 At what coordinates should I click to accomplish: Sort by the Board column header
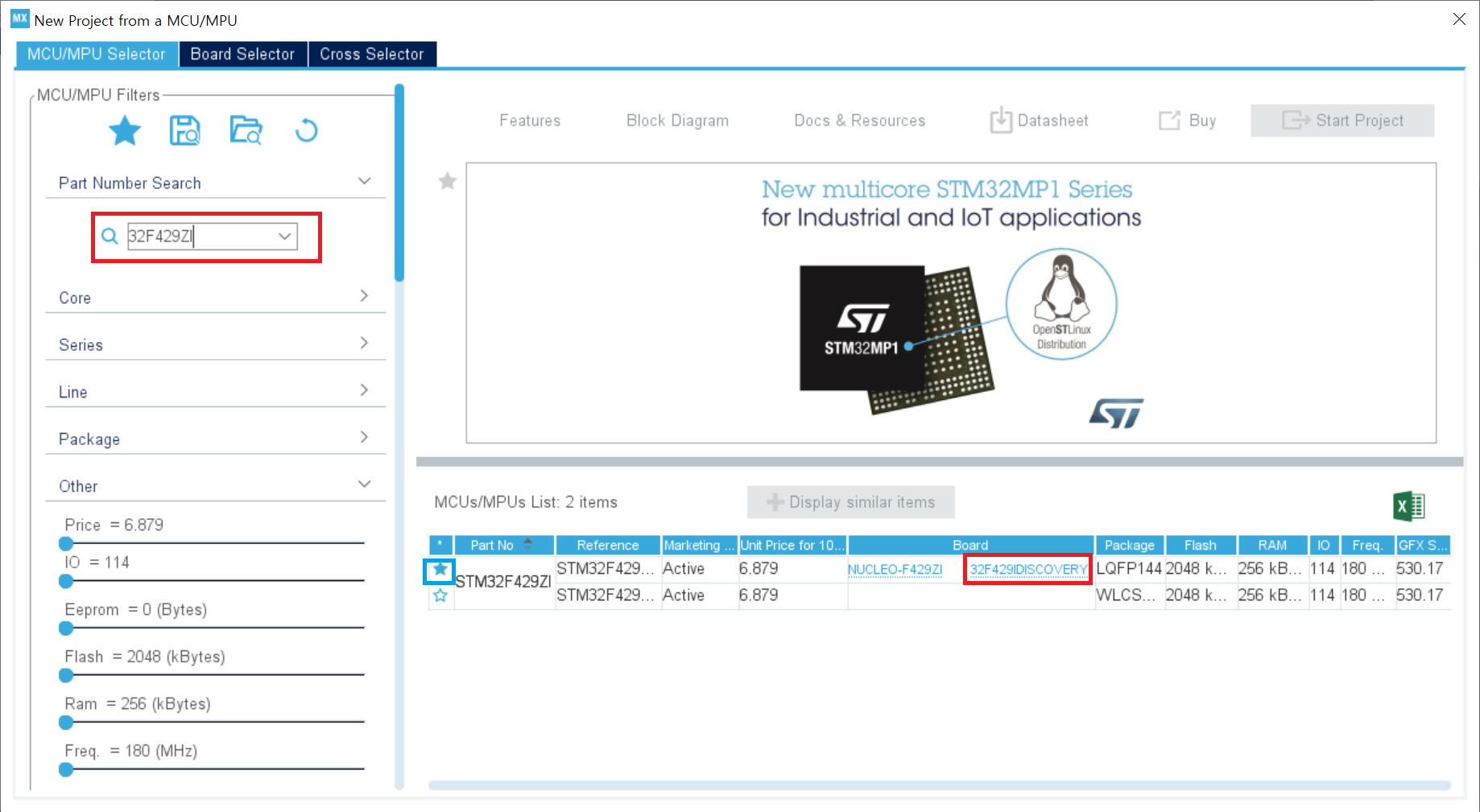tap(970, 545)
